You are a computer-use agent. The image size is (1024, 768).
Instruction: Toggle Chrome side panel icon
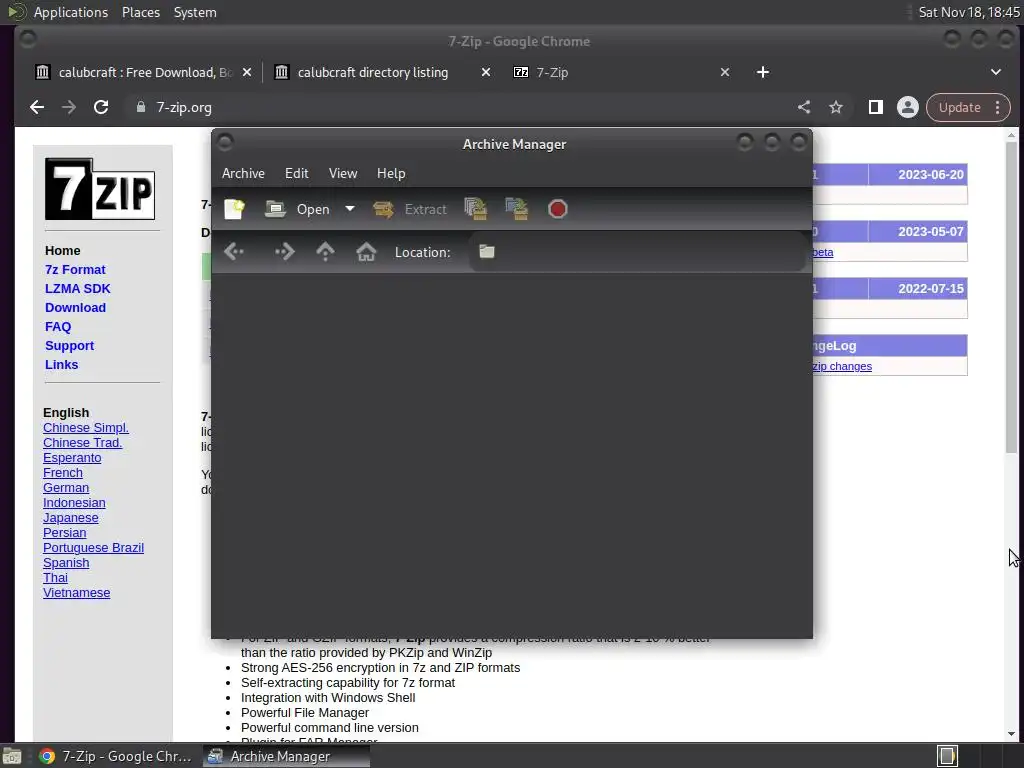coord(876,107)
